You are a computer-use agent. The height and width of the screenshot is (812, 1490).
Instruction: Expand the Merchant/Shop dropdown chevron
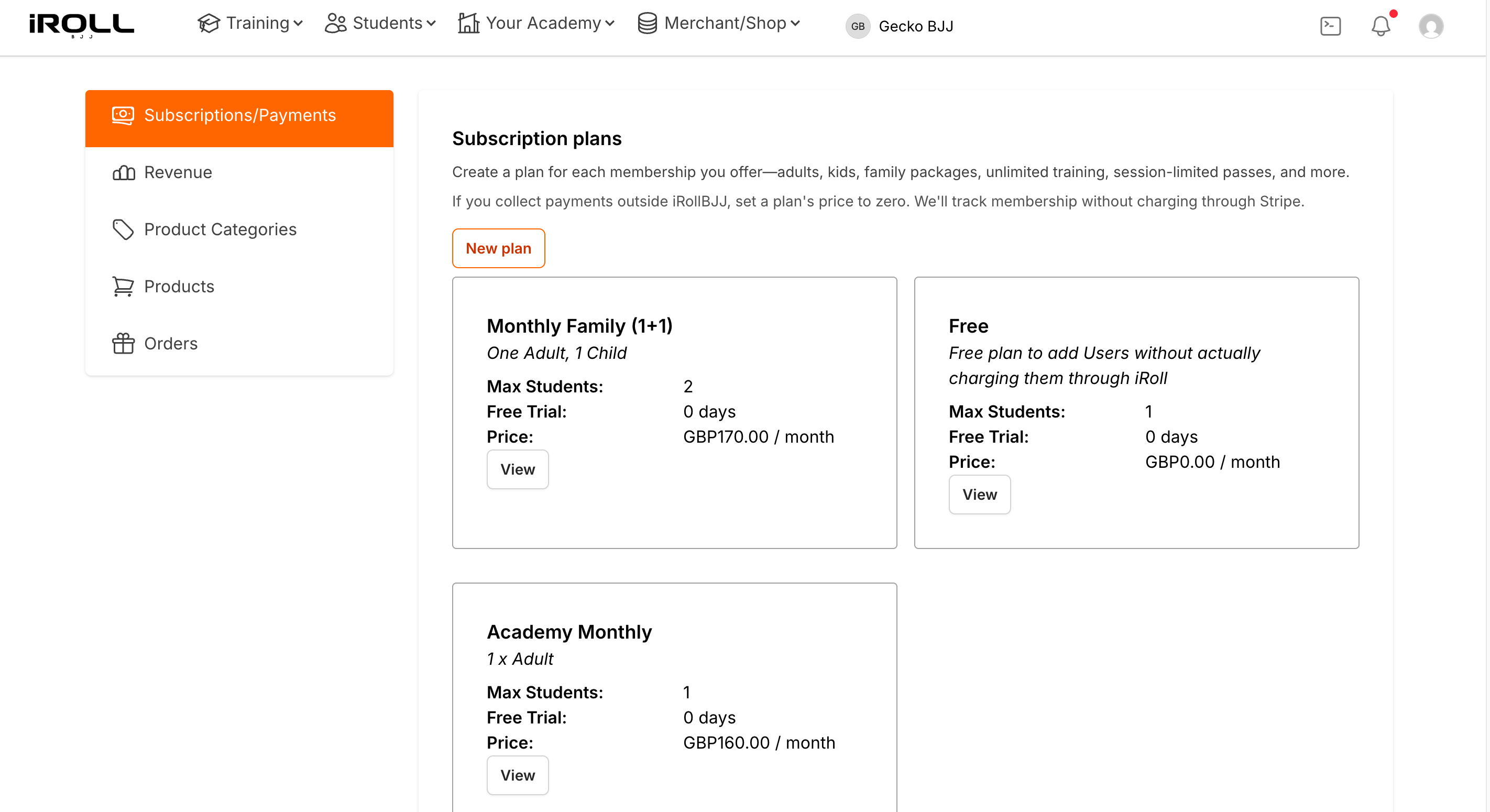click(x=795, y=24)
